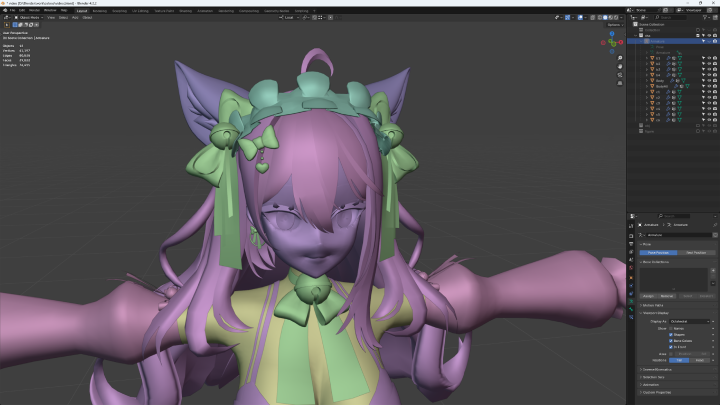Click the Assign bone collection button
Image resolution: width=720 pixels, height=405 pixels.
(x=648, y=296)
